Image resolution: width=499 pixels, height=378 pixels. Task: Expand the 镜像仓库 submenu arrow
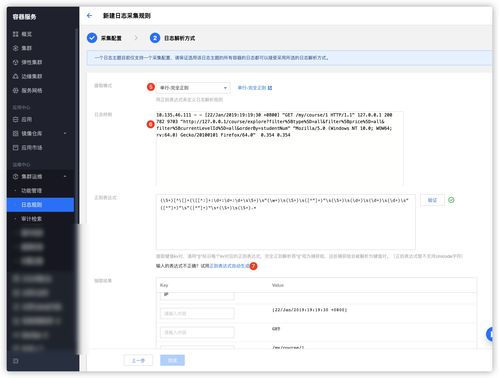pyautogui.click(x=65, y=133)
